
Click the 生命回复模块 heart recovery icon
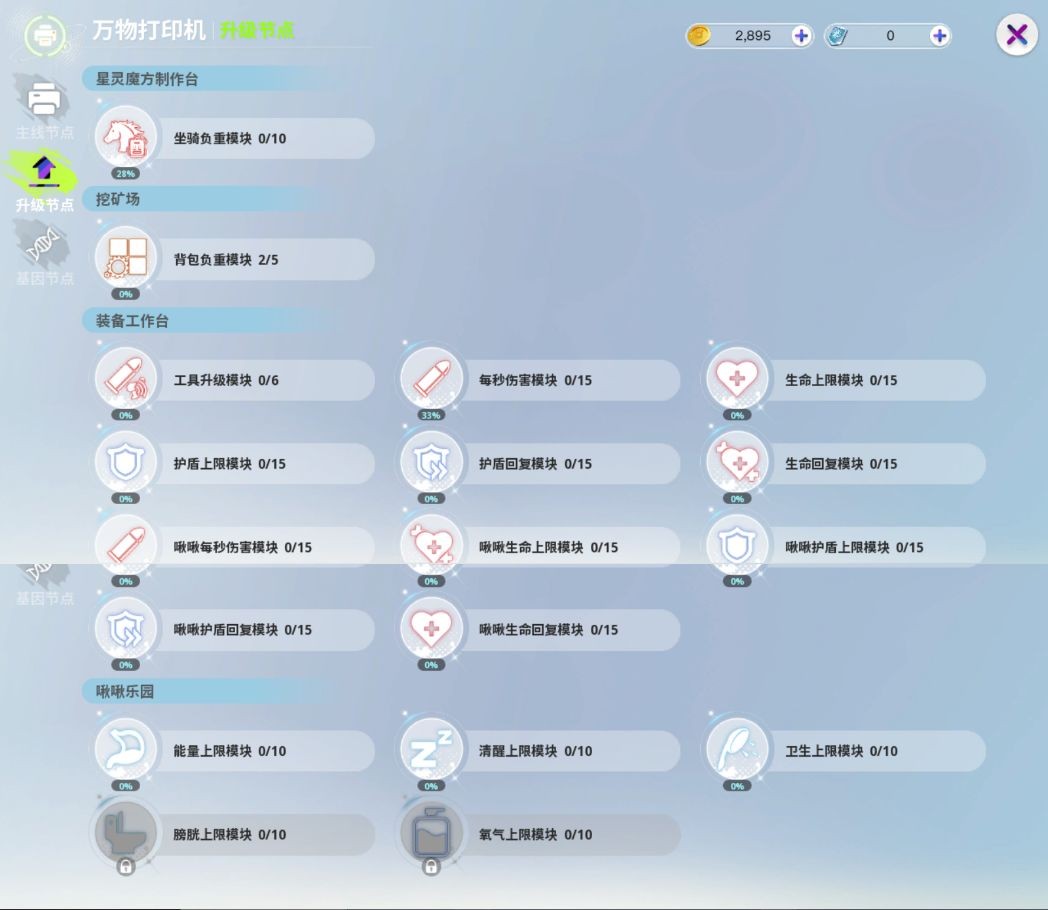[736, 463]
